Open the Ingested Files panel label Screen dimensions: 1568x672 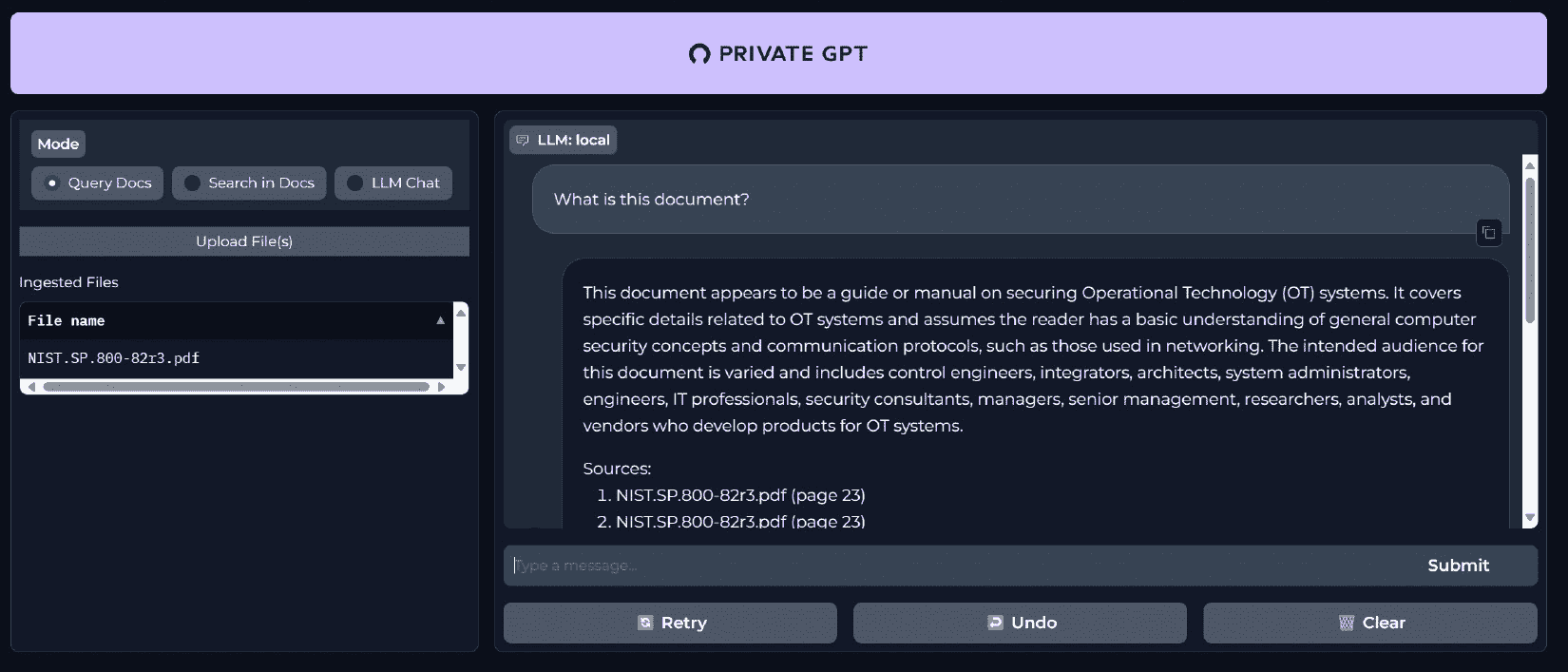point(68,282)
